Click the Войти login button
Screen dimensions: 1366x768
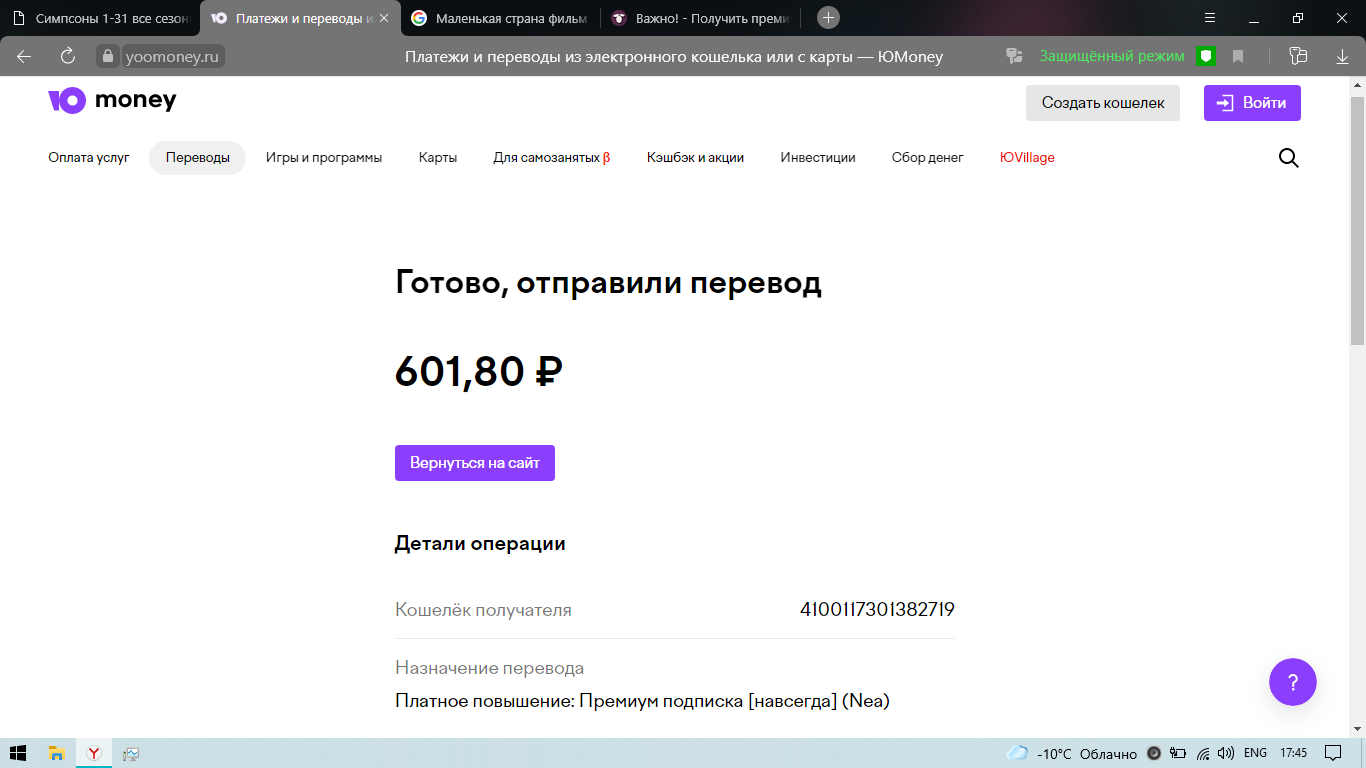pos(1252,103)
